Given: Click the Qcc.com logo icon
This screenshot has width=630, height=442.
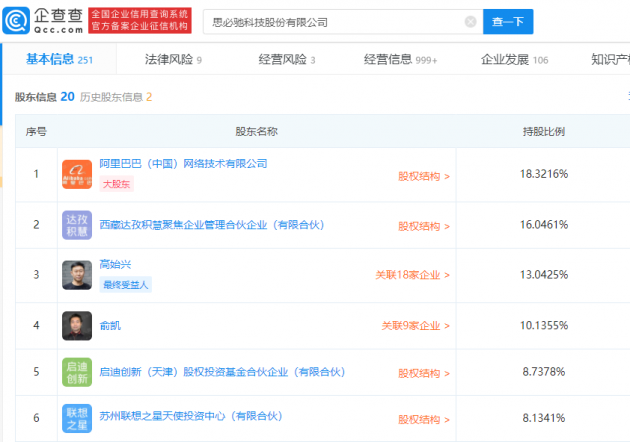Looking at the screenshot, I should [x=16, y=20].
